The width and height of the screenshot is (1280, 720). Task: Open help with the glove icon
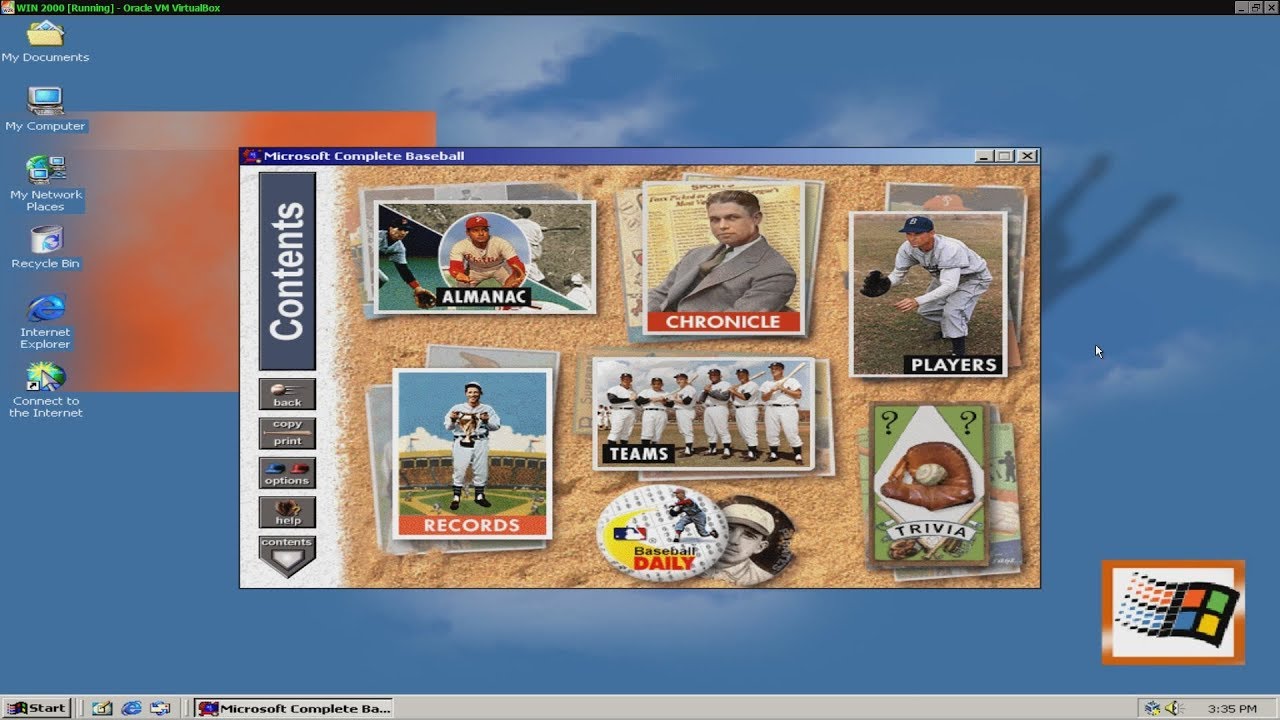coord(287,512)
